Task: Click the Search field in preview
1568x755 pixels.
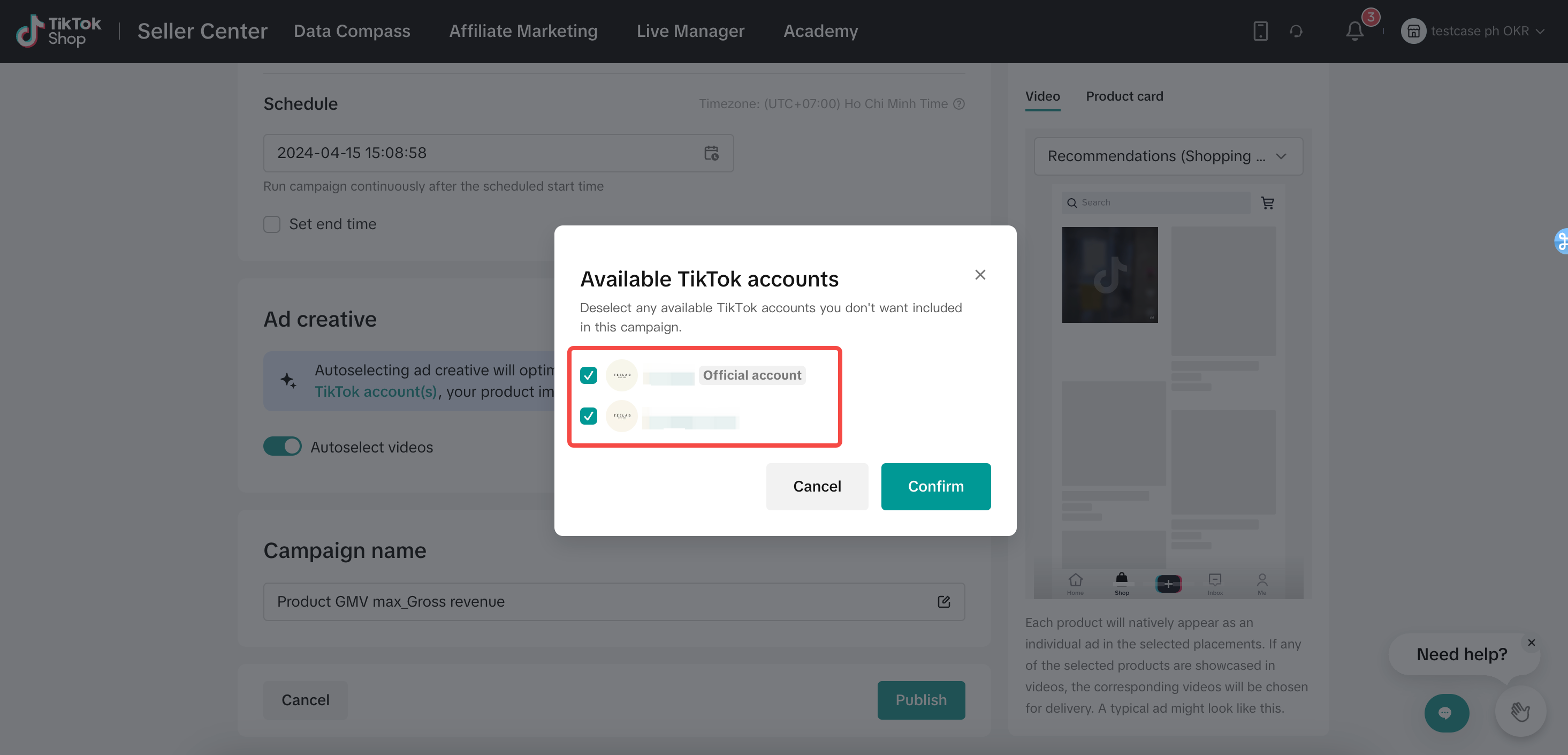Action: pos(1156,203)
